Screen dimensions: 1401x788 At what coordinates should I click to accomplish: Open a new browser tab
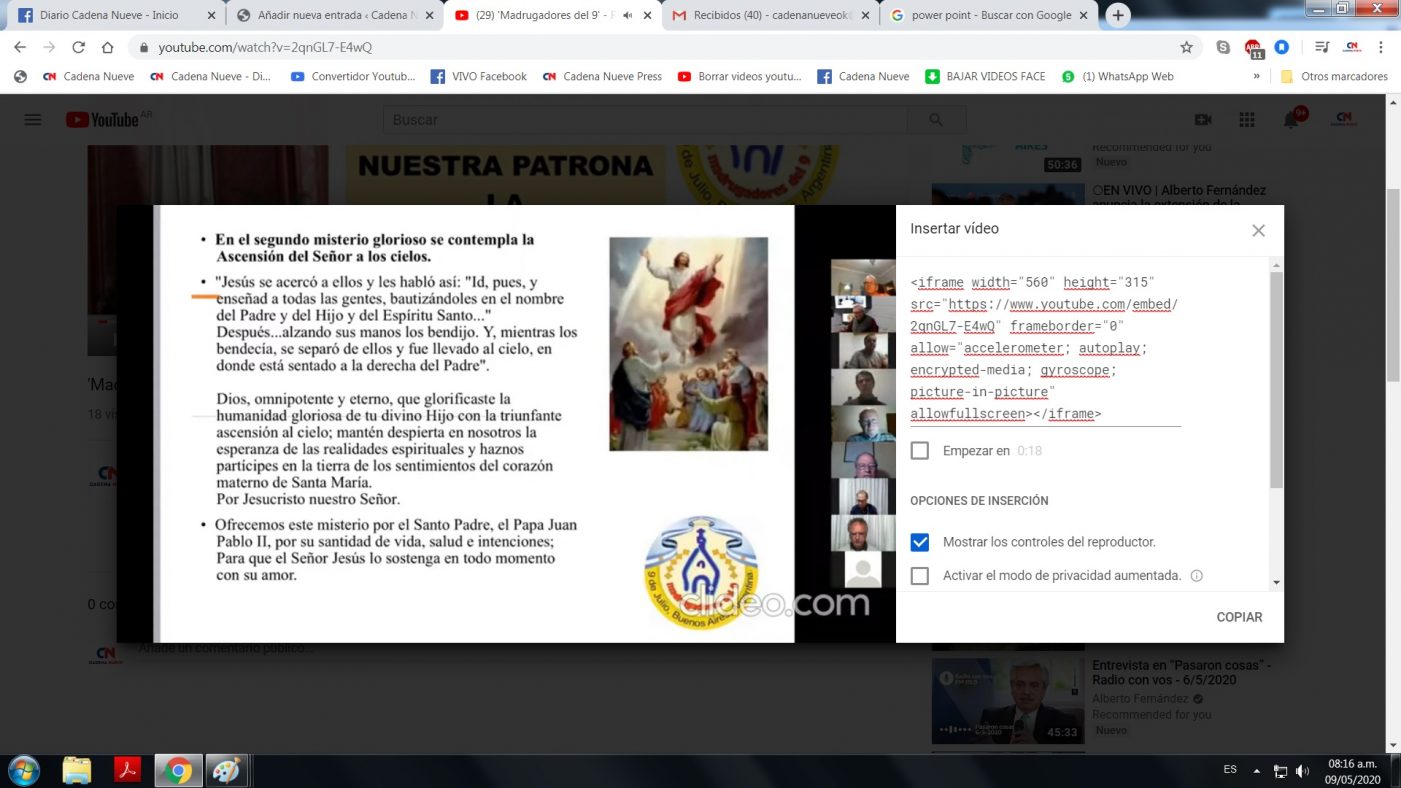[x=1118, y=15]
